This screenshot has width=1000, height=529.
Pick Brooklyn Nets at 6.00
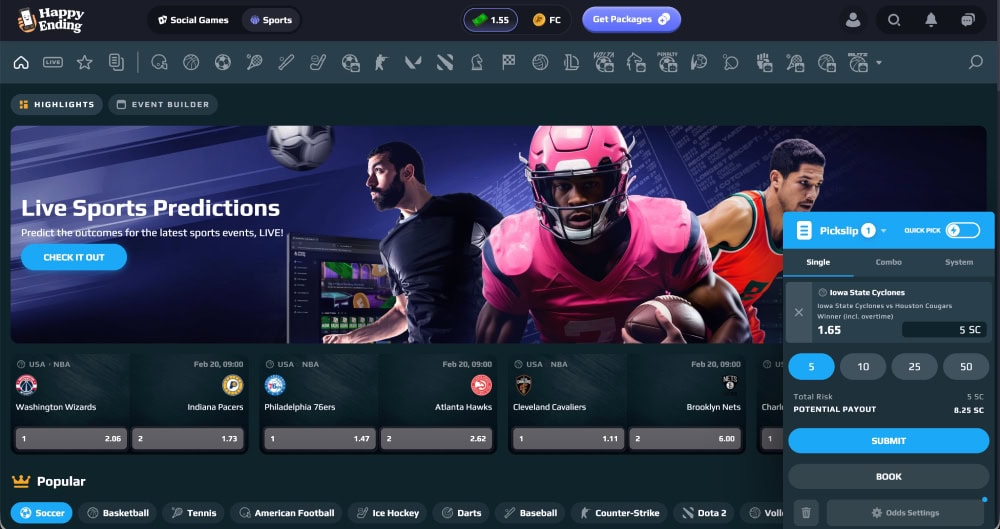685,438
